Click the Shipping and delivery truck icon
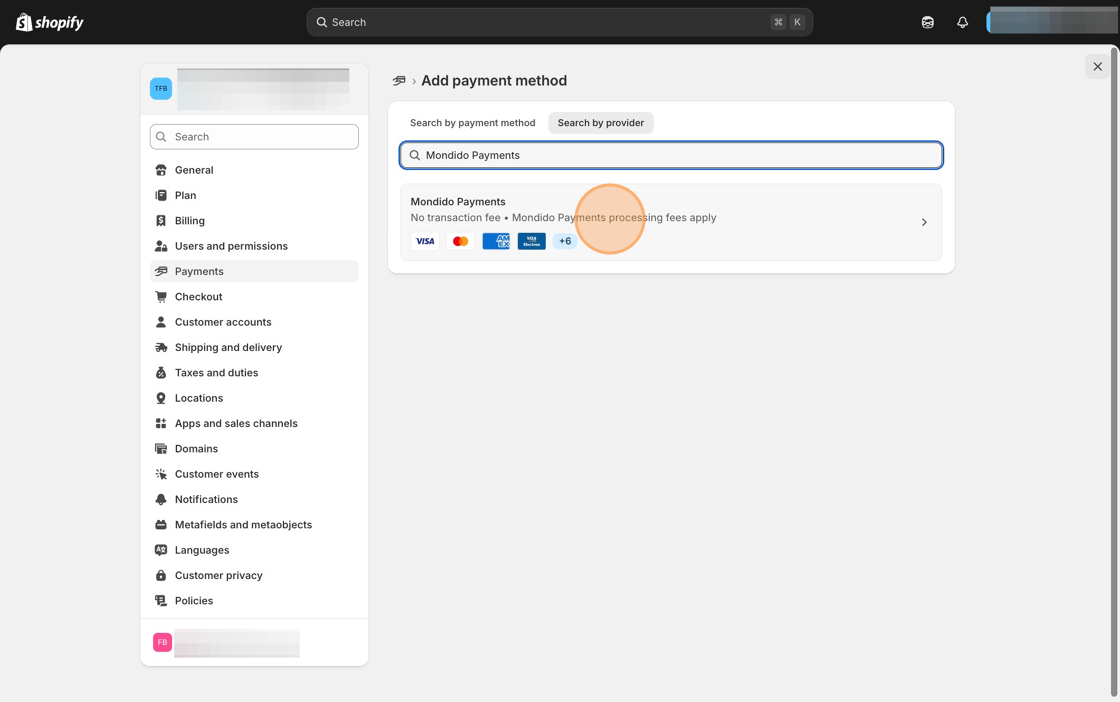This screenshot has height=702, width=1120. pyautogui.click(x=161, y=347)
